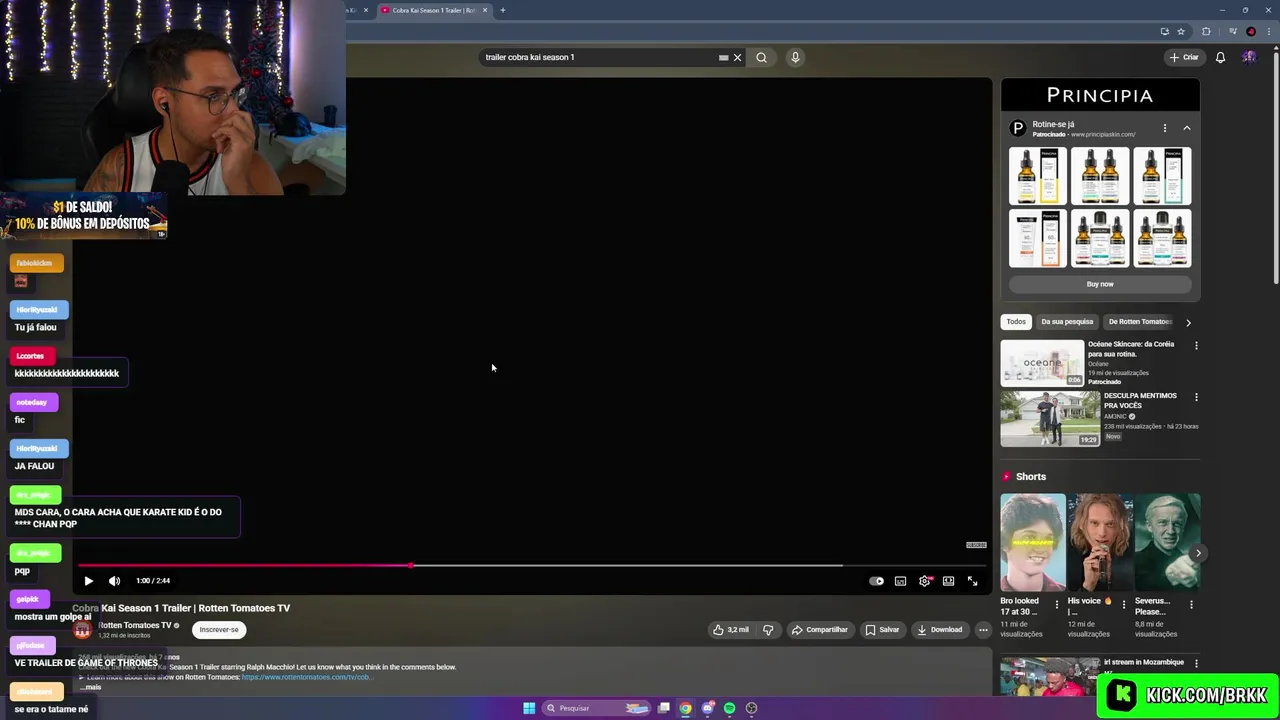This screenshot has width=1280, height=720.
Task: Click the taskbar Pesquisar search box
Action: [596, 708]
